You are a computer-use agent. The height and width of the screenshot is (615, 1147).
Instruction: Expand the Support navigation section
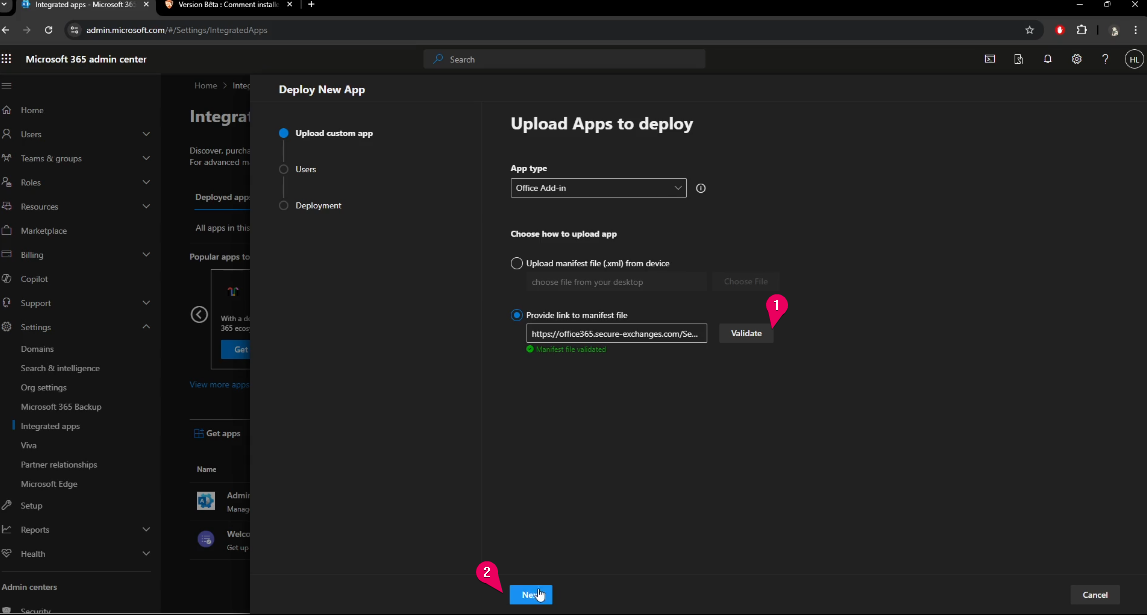146,303
